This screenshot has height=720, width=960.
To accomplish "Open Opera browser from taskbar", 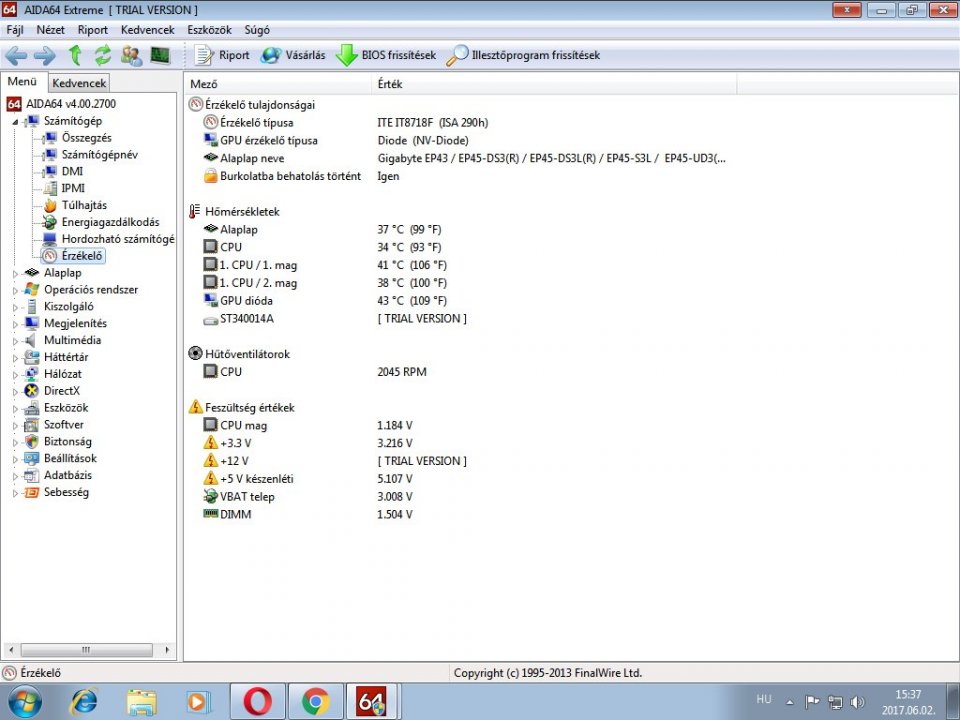I will (258, 702).
